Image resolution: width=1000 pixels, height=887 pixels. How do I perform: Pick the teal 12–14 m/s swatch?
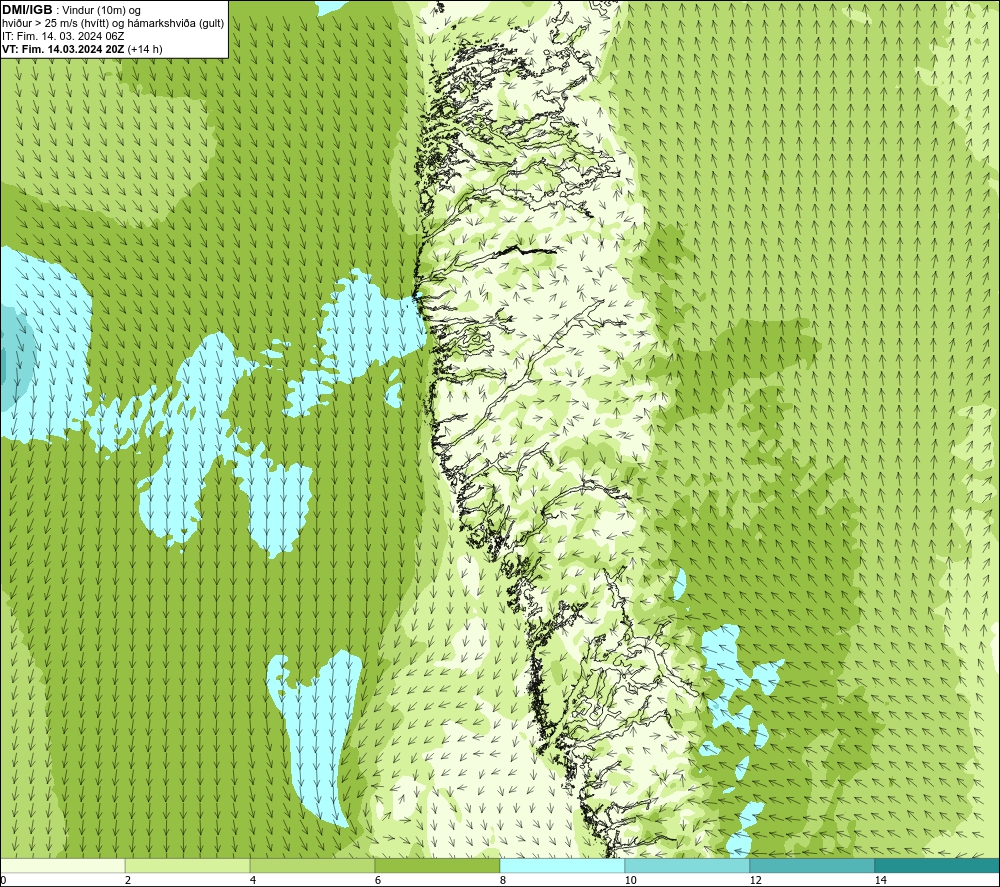coord(812,865)
